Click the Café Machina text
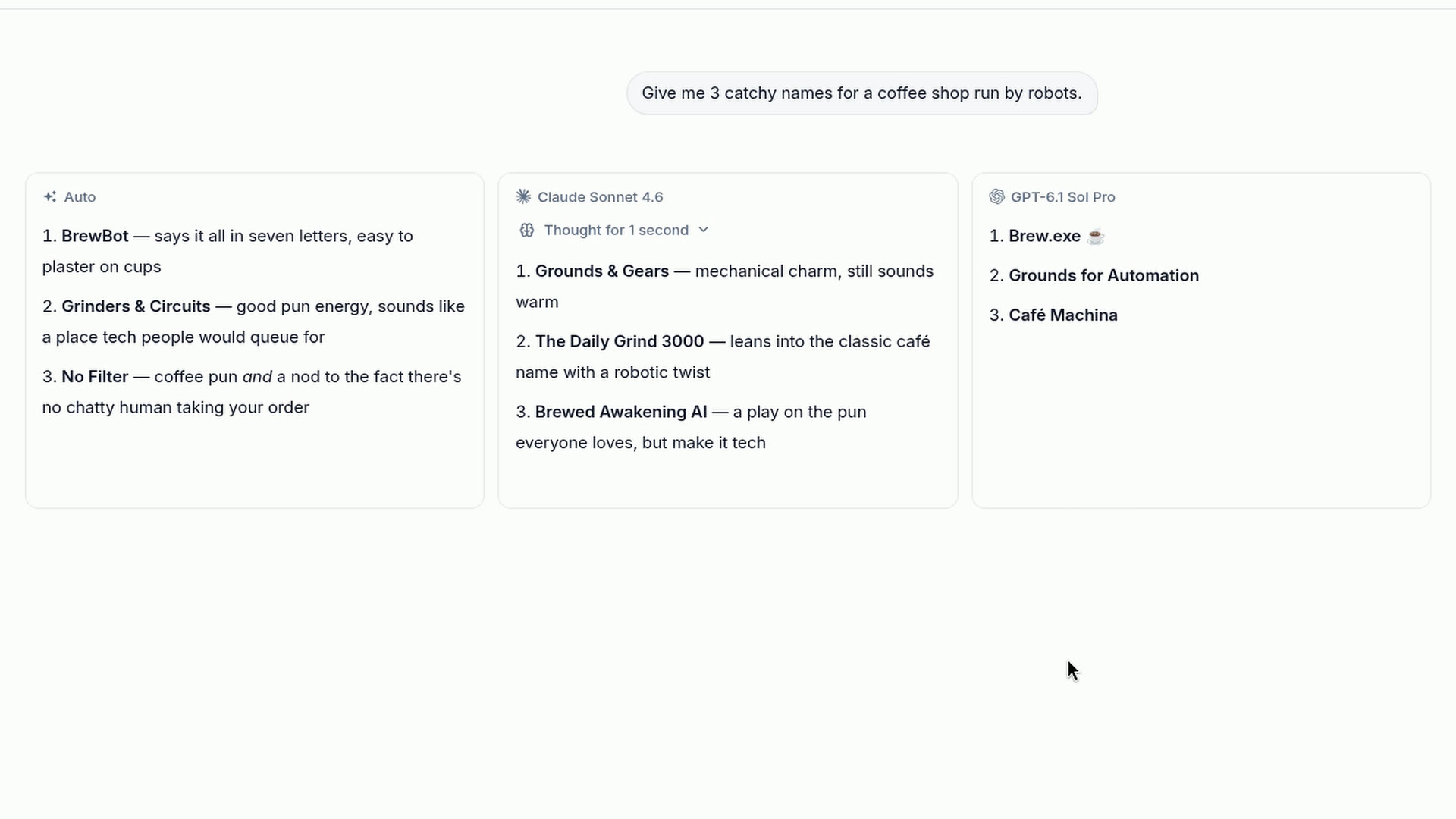The width and height of the screenshot is (1456, 819). (1062, 315)
